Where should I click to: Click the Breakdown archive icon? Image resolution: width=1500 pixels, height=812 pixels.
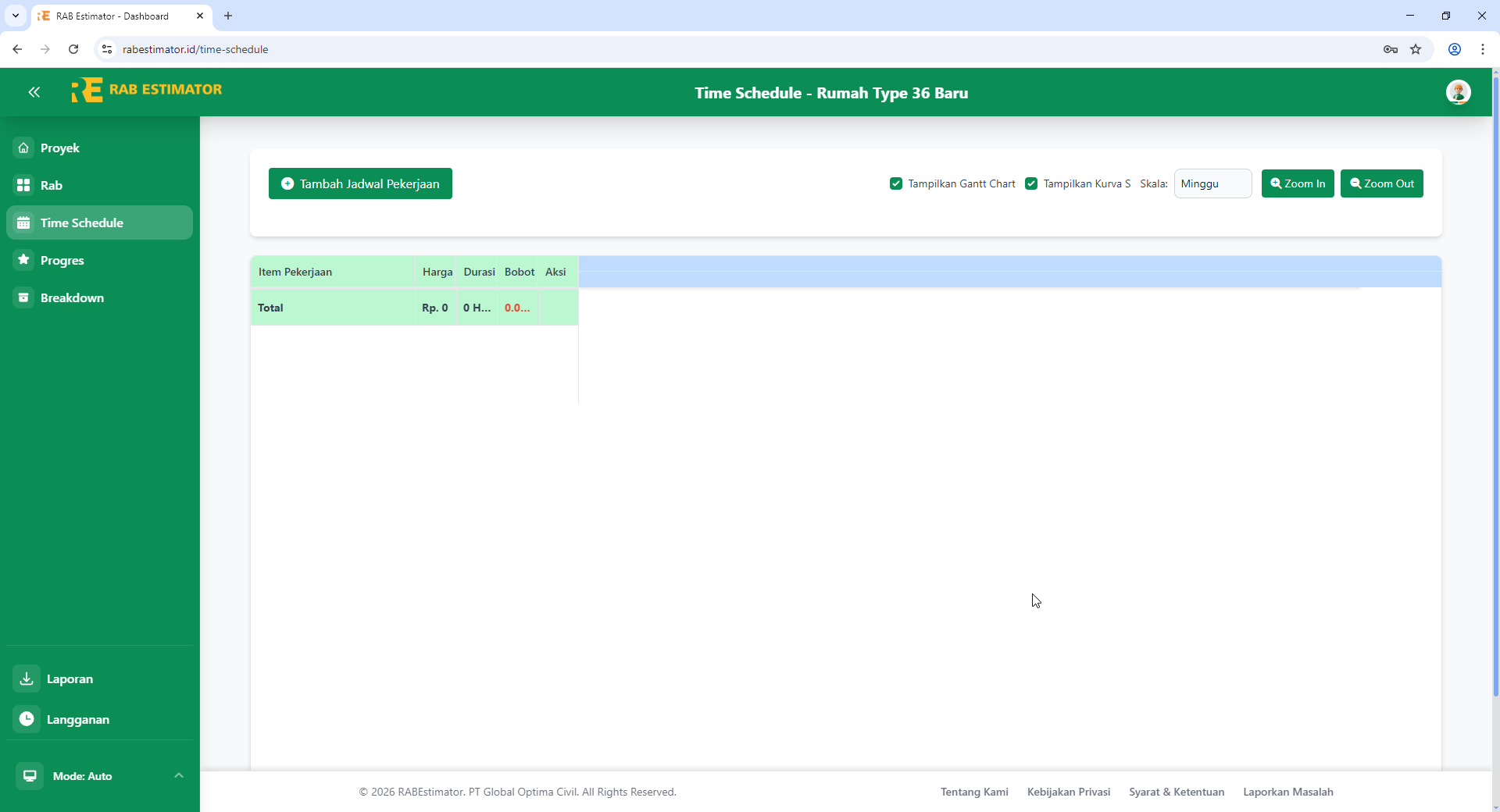point(24,297)
